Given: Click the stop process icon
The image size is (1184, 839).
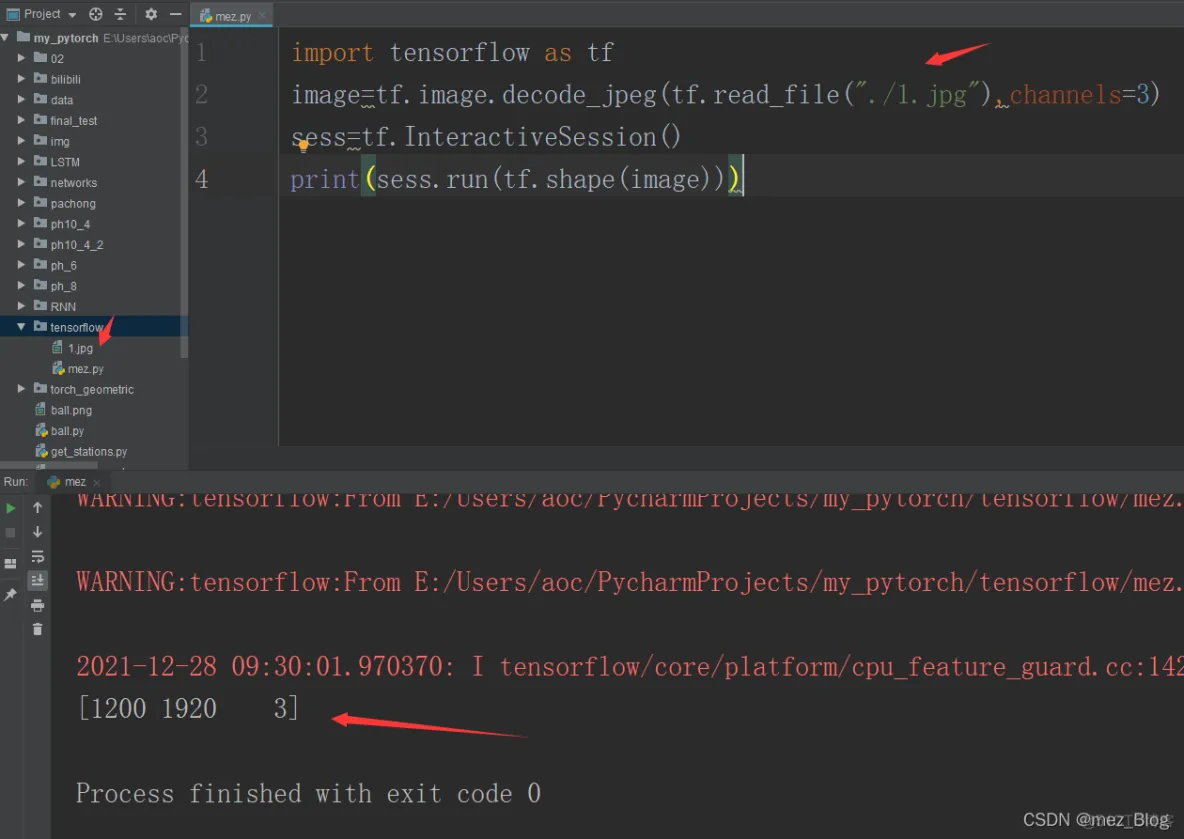Looking at the screenshot, I should tap(11, 533).
